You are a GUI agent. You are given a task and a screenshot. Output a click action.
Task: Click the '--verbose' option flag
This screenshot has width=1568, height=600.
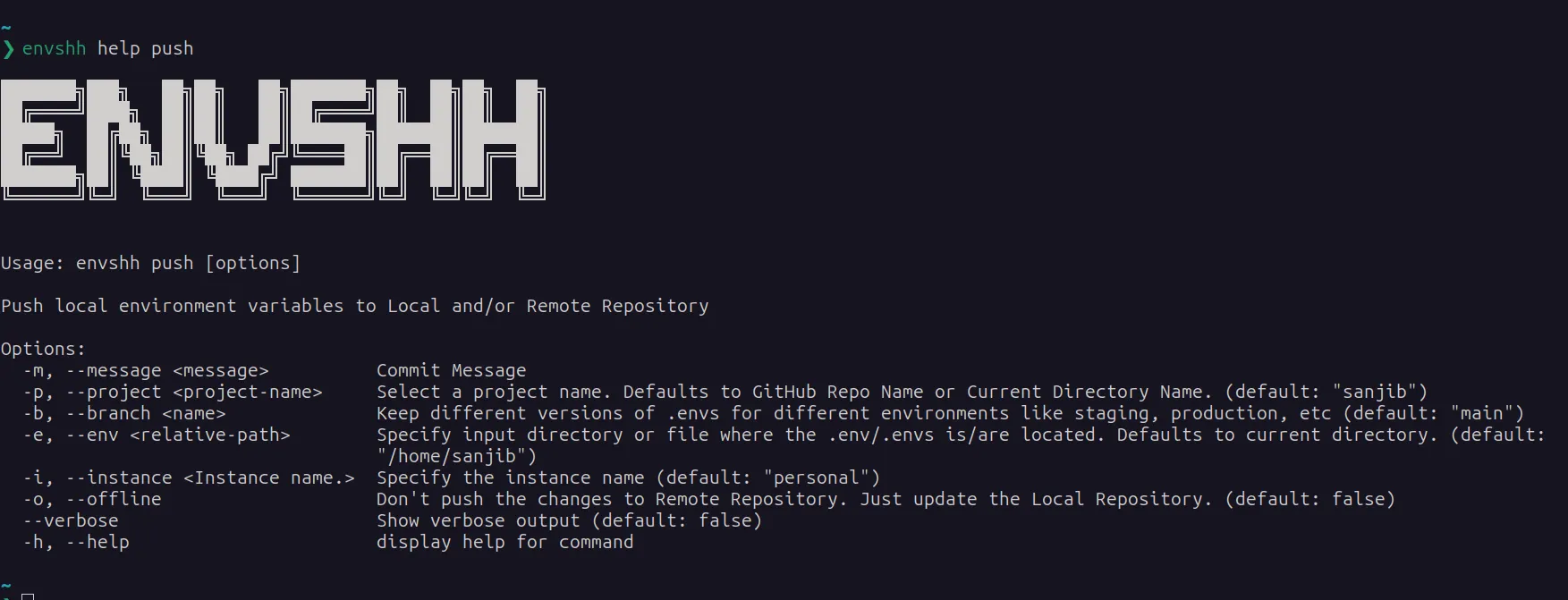pyautogui.click(x=71, y=520)
